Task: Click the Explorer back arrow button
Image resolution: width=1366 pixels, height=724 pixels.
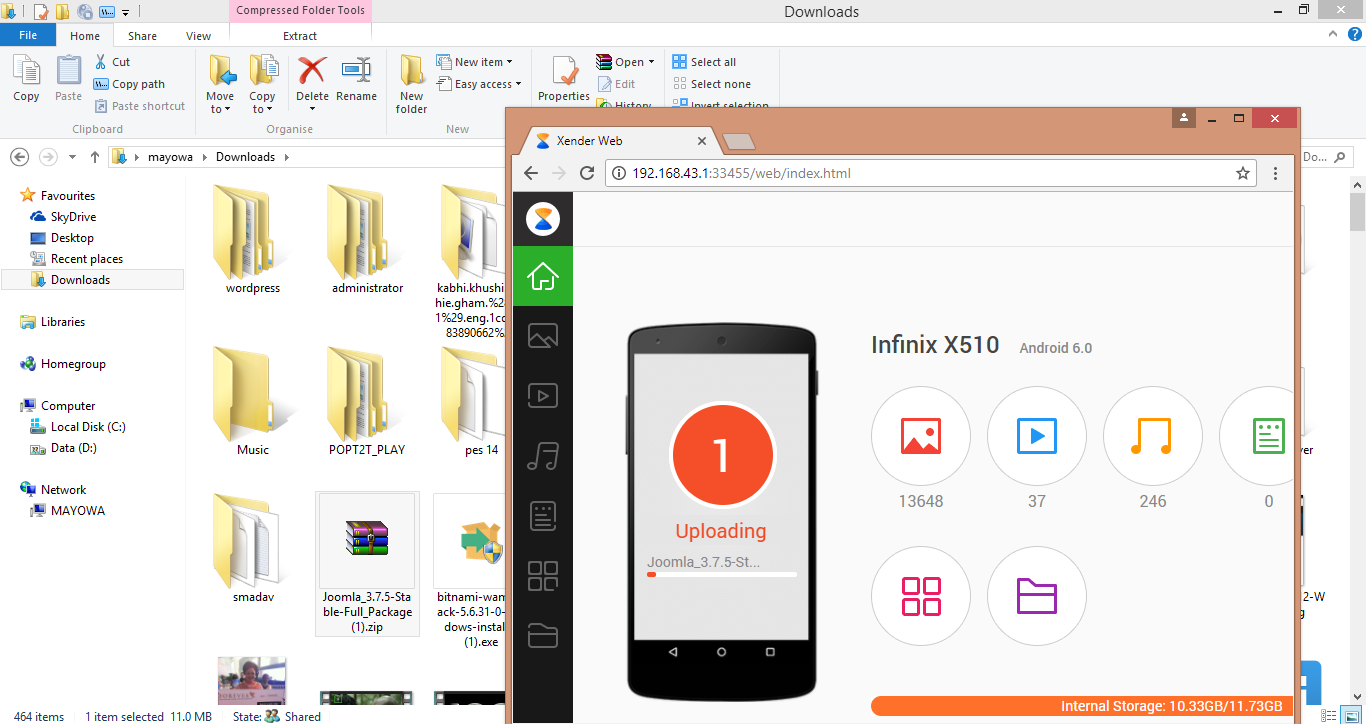Action: click(19, 157)
